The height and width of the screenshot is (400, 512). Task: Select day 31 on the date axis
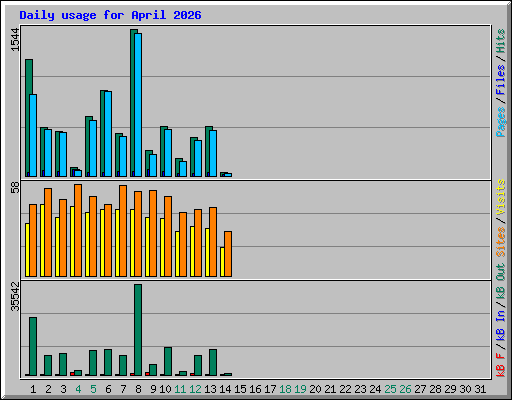click(480, 389)
